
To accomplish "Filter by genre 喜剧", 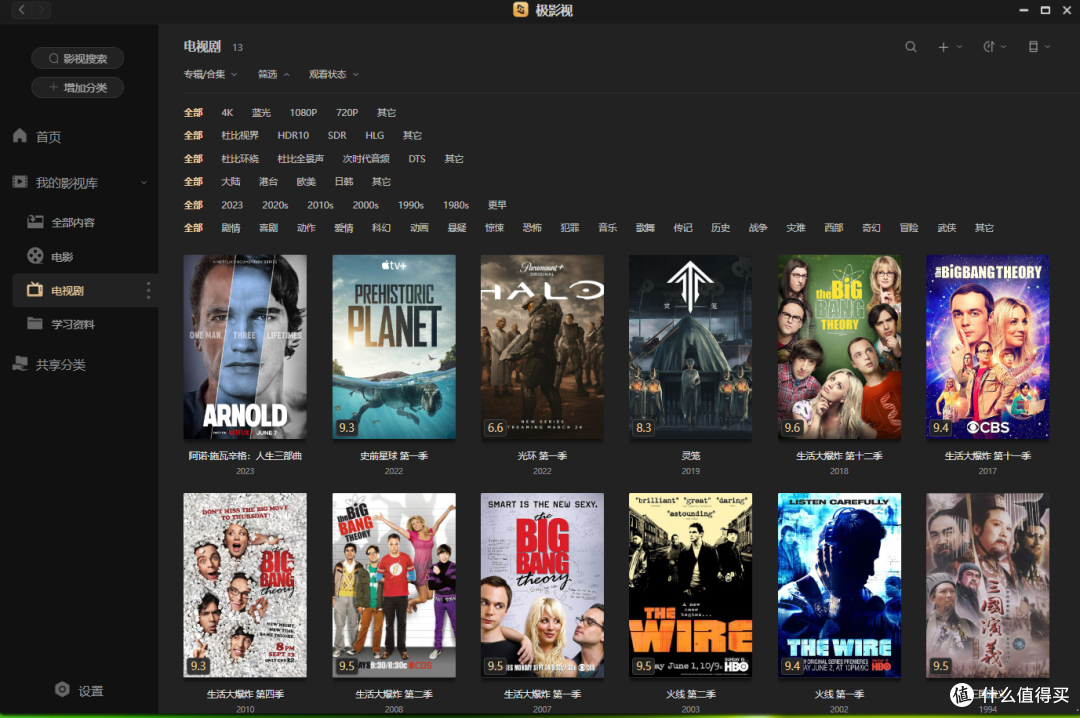I will [268, 227].
